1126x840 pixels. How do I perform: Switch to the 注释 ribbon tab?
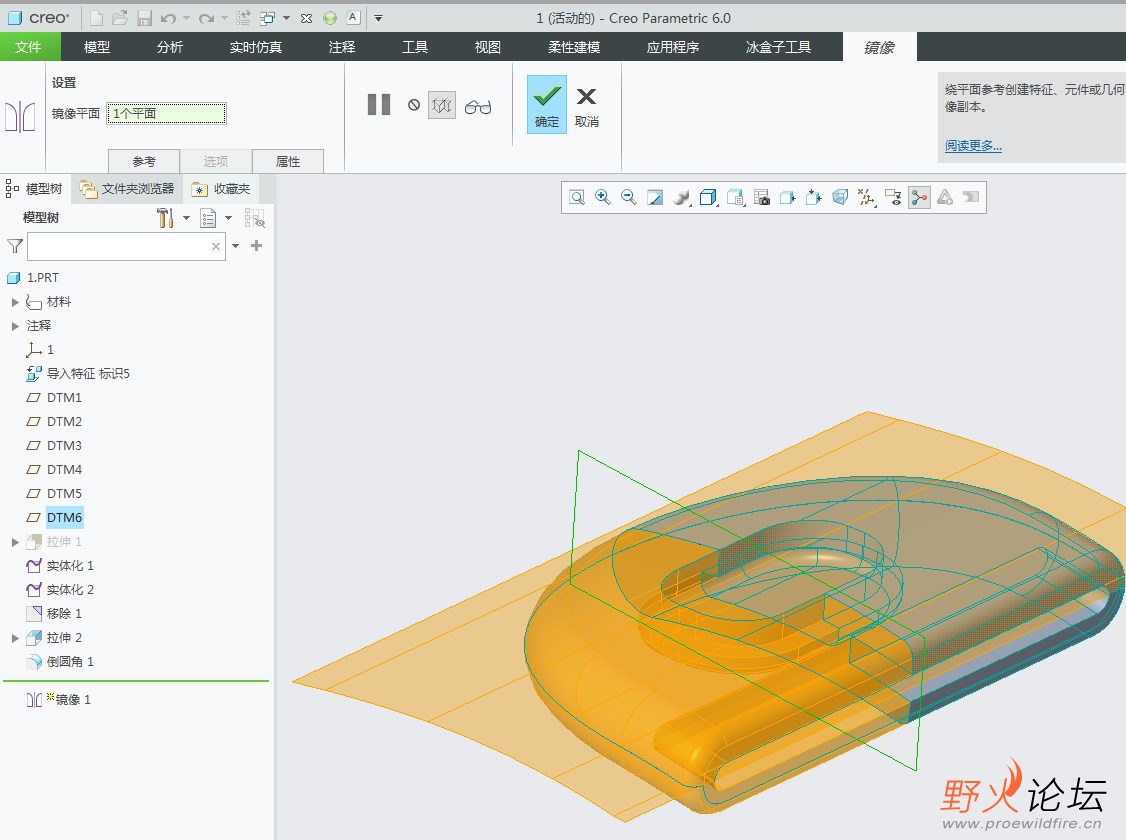342,47
